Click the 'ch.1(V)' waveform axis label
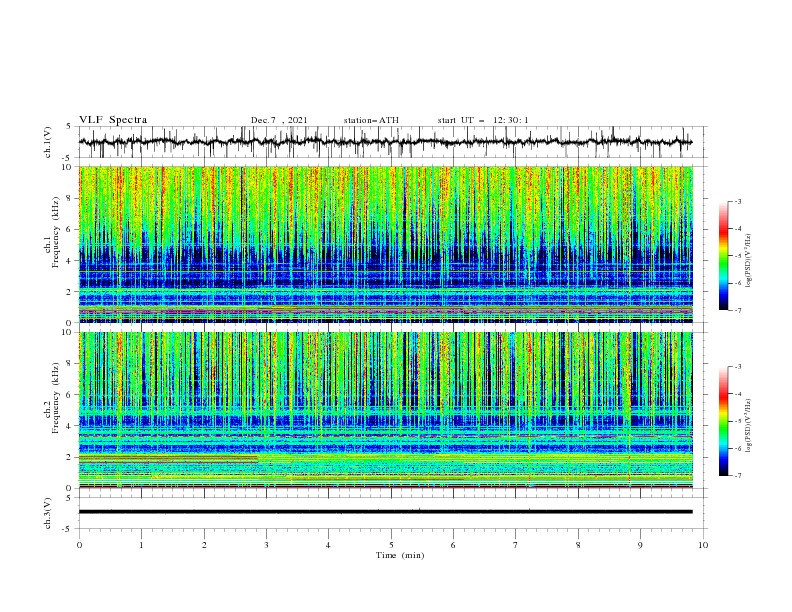The width and height of the screenshot is (792, 612). pos(48,142)
